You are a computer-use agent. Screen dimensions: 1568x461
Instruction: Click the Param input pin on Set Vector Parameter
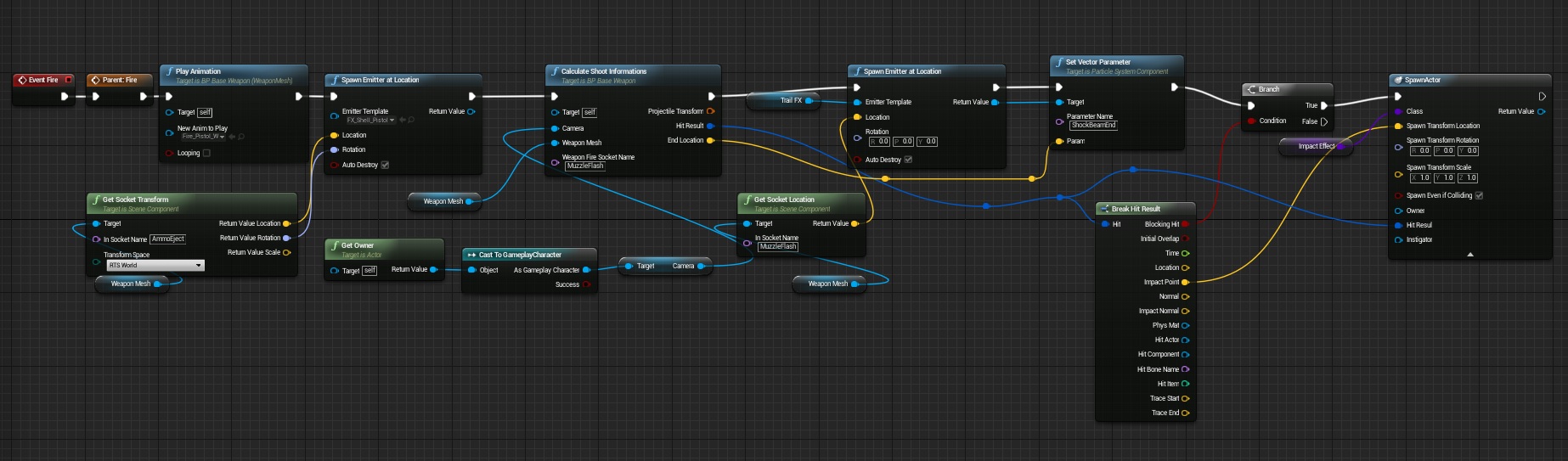[x=1059, y=141]
